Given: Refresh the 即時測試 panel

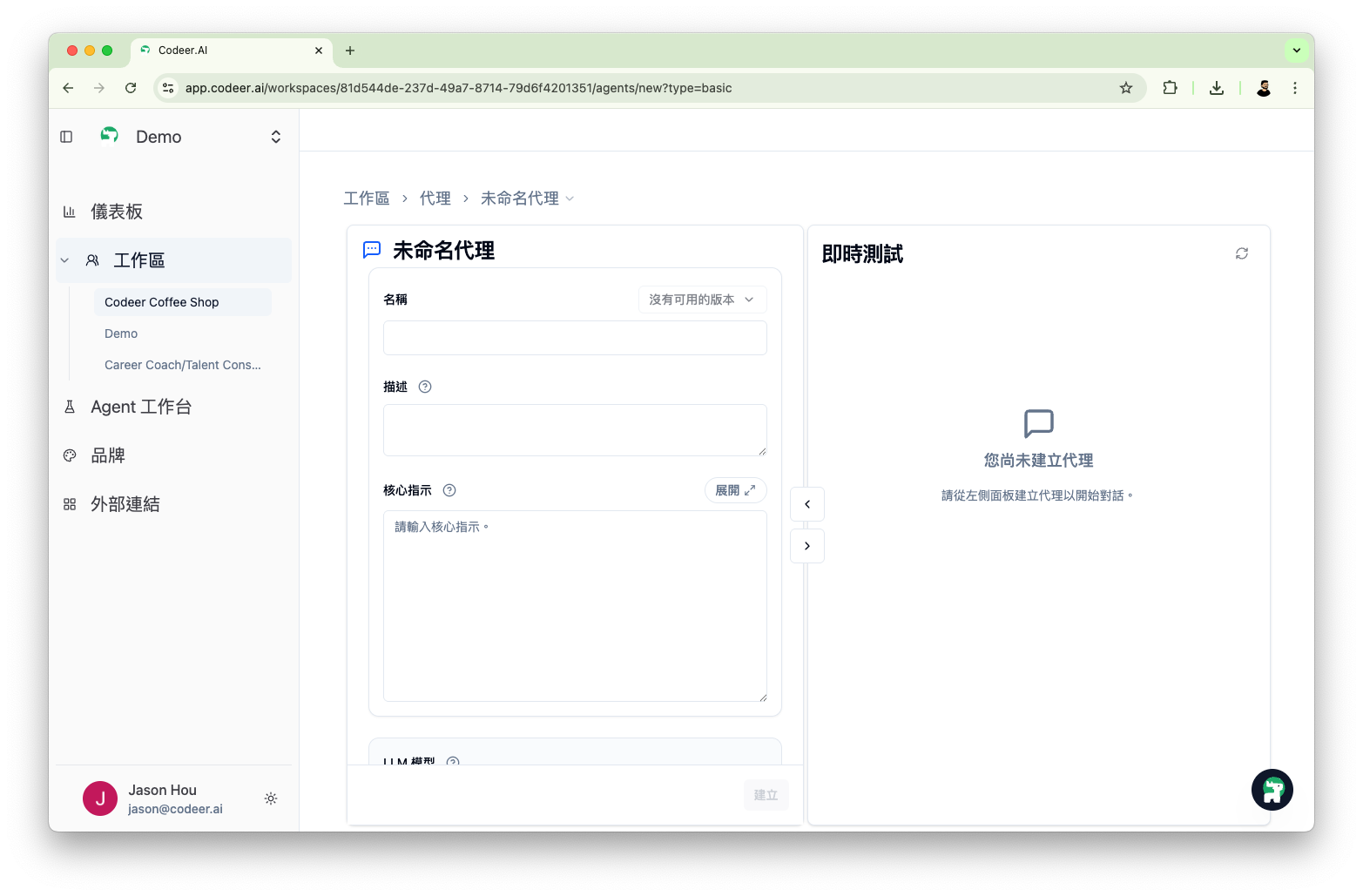Looking at the screenshot, I should click(1242, 253).
